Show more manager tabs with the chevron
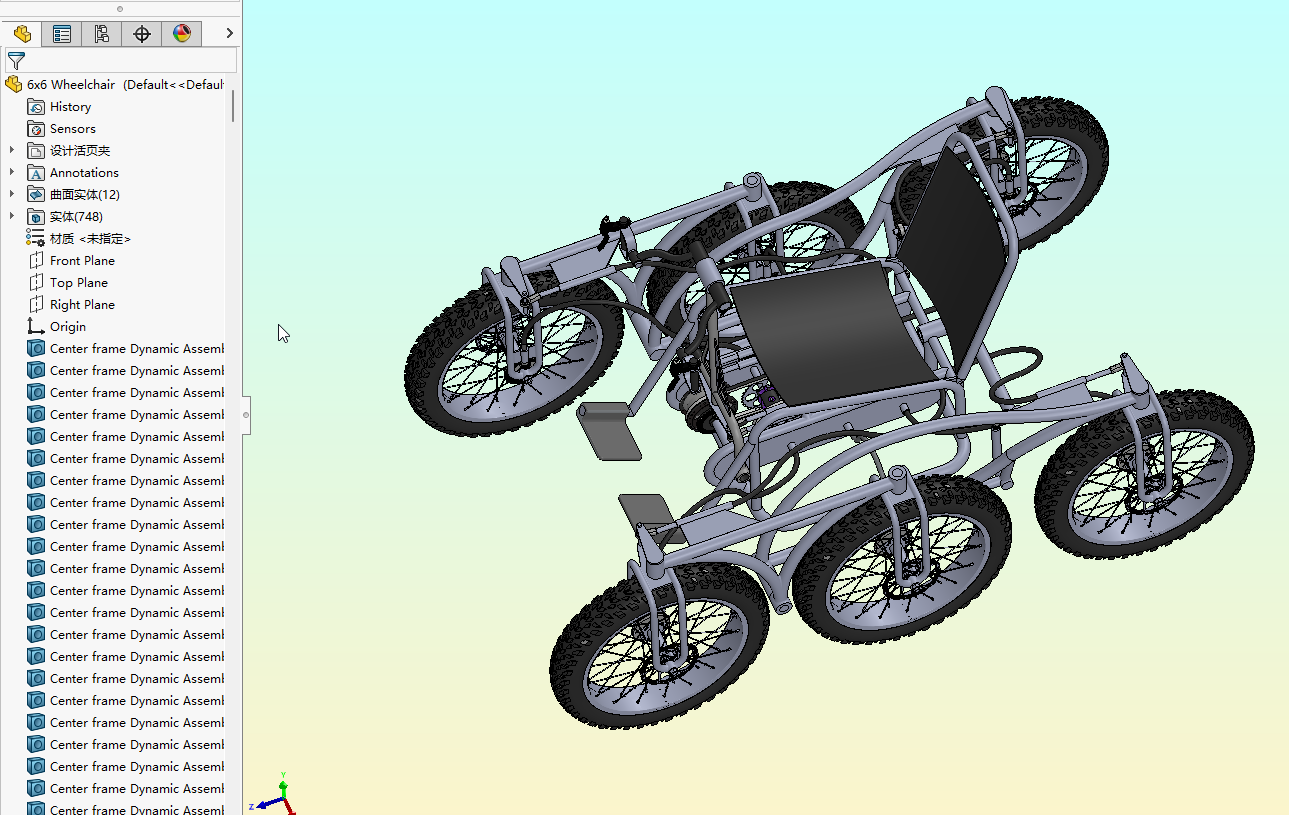 (x=229, y=34)
